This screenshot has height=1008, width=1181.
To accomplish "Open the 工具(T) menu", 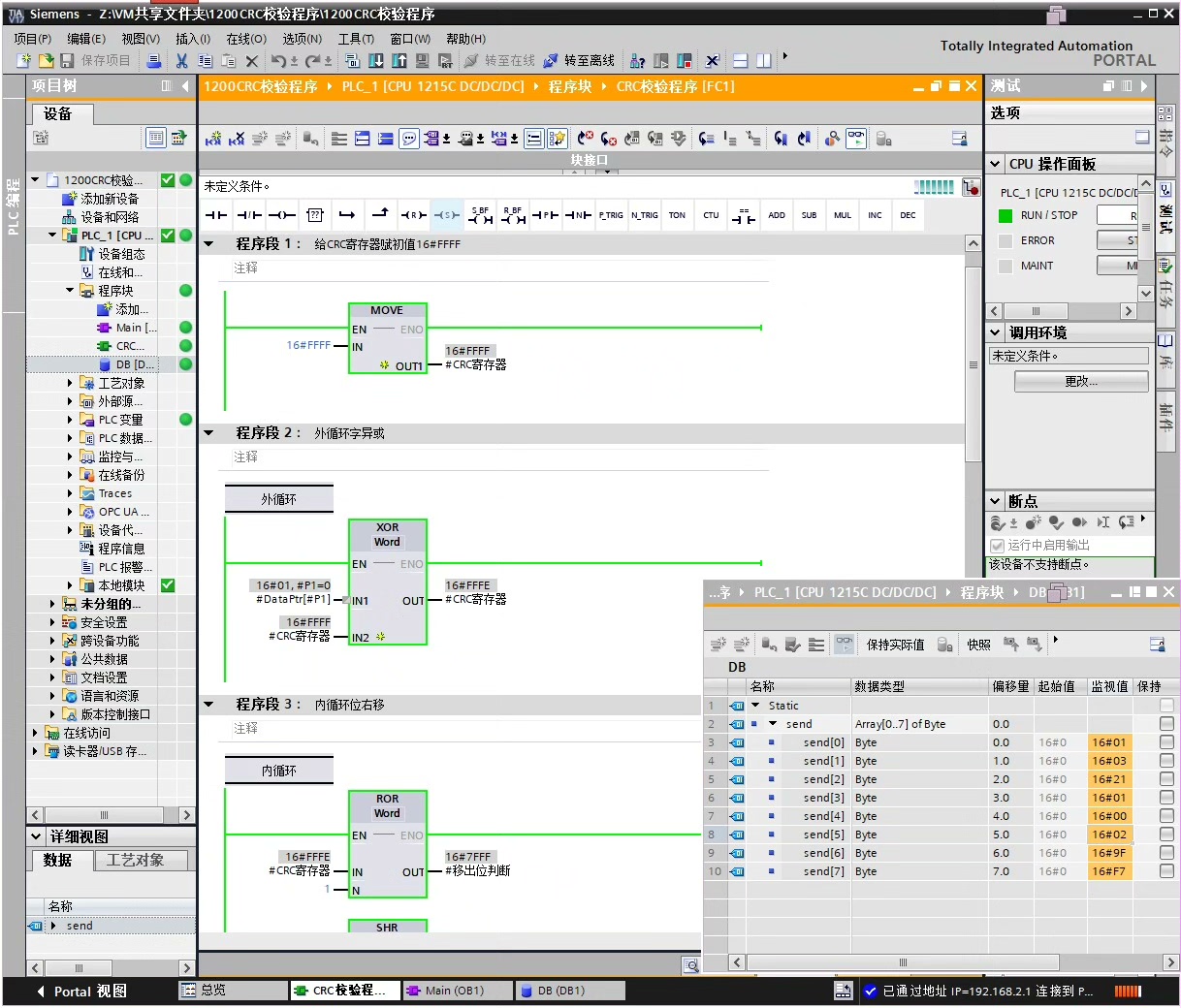I will point(356,39).
